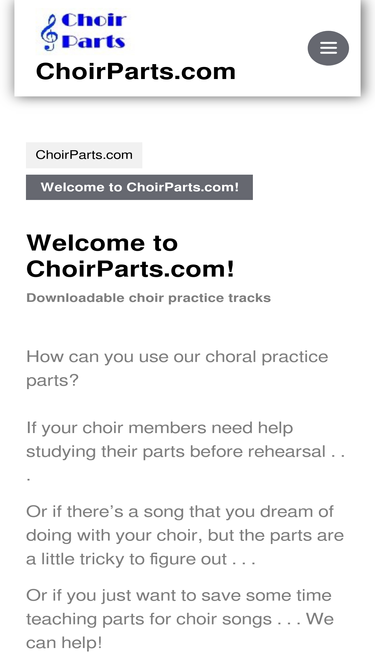Click the treble clef symbol in the logo
This screenshot has height=667, width=375.
pos(48,32)
